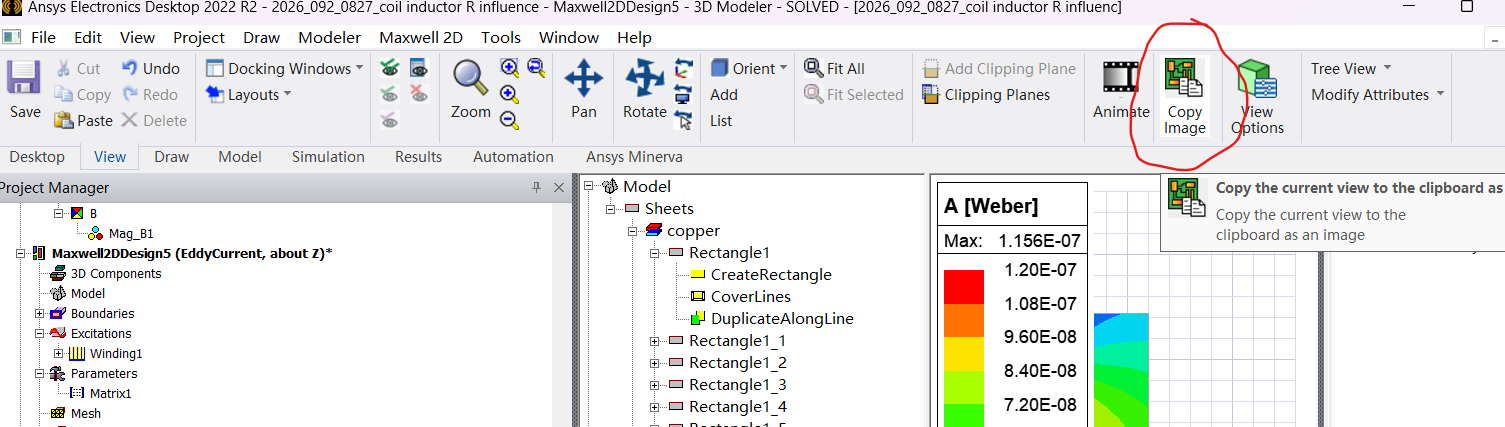
Task: Expand the Winding1 node
Action: 58,354
